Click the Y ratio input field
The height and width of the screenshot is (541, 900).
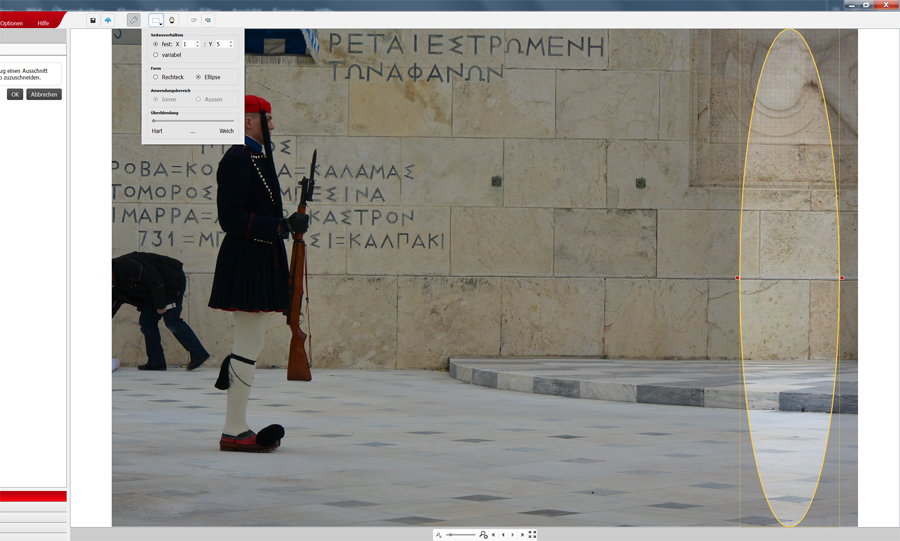[x=222, y=44]
